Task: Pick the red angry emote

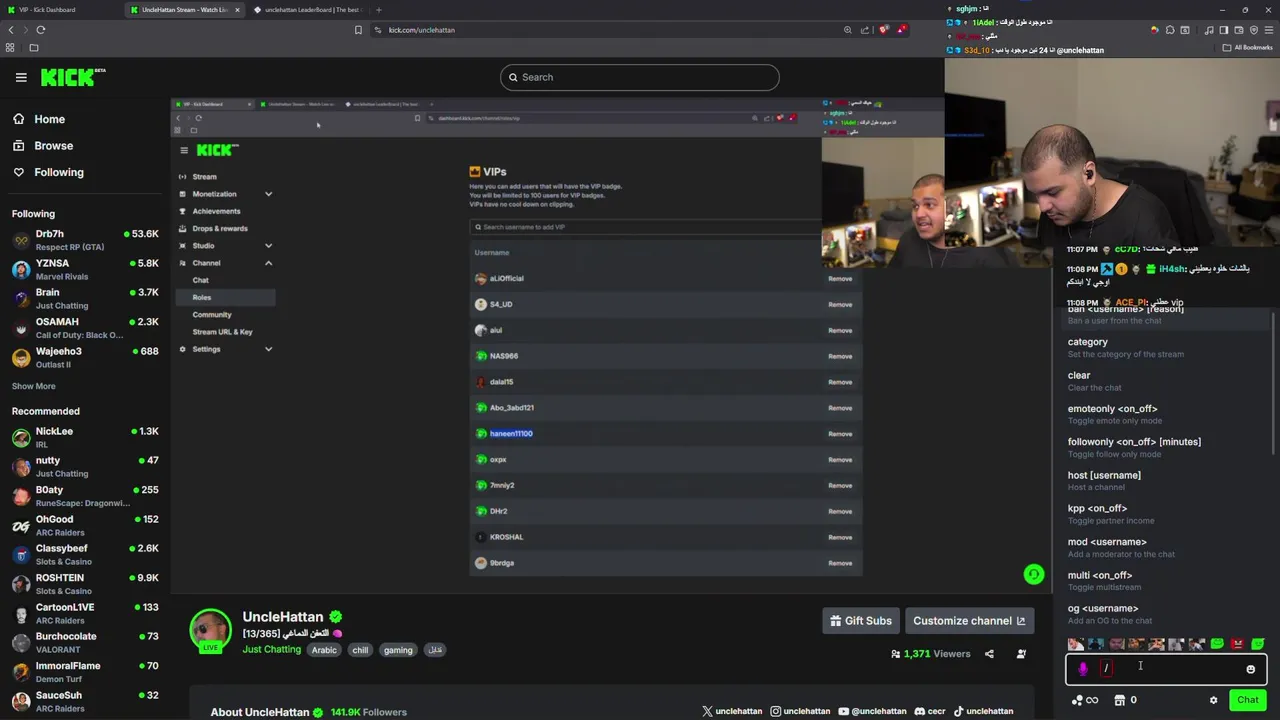Action: coord(1237,644)
